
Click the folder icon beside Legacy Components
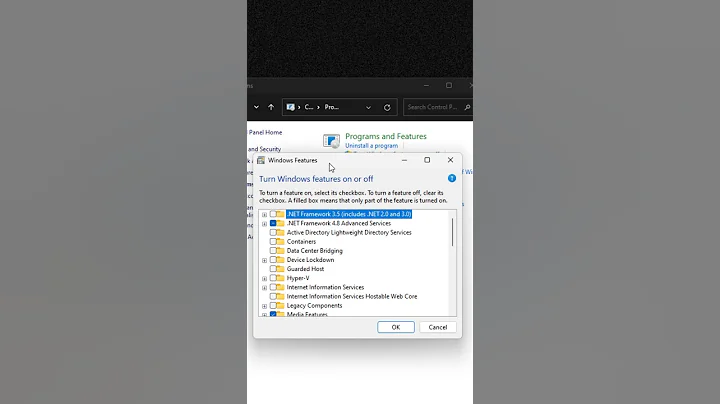[280, 306]
